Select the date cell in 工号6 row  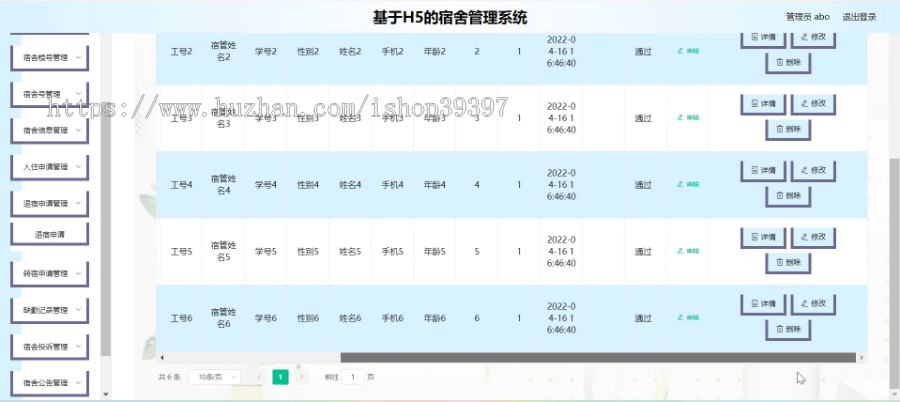point(561,318)
